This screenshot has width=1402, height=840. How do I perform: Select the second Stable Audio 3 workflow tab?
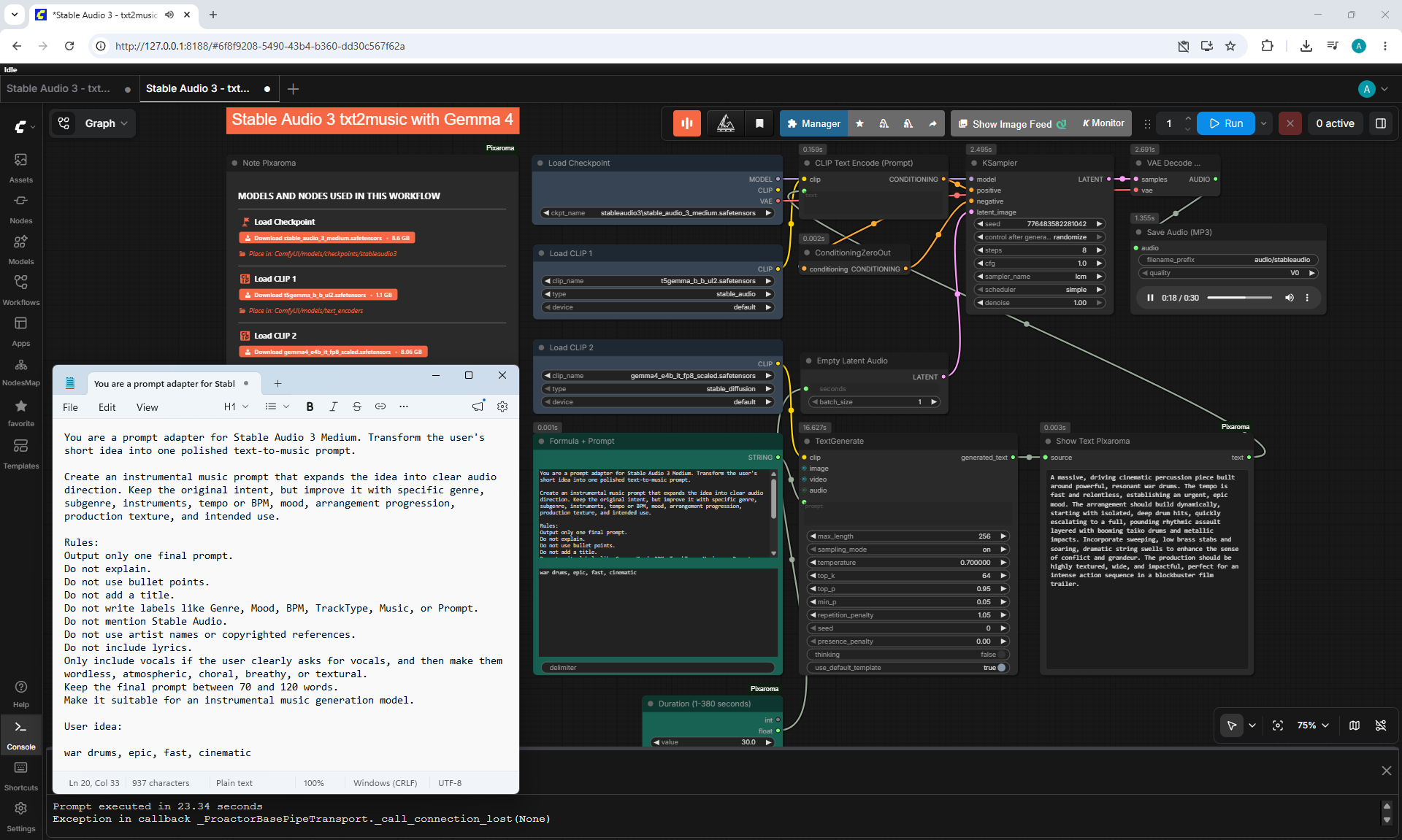tap(207, 88)
